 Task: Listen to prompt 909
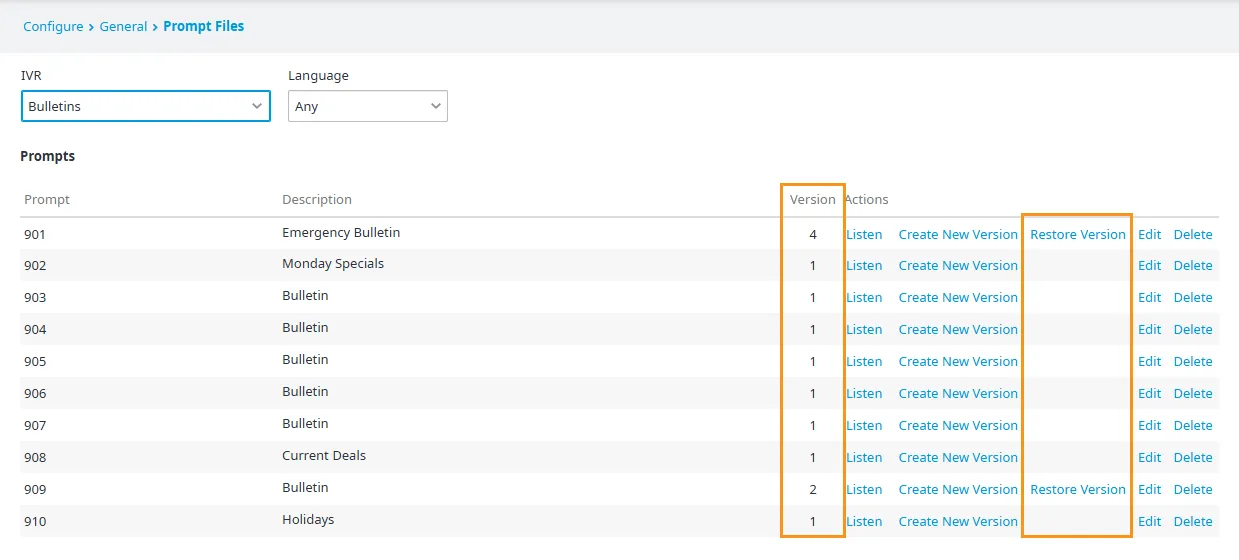tap(864, 490)
